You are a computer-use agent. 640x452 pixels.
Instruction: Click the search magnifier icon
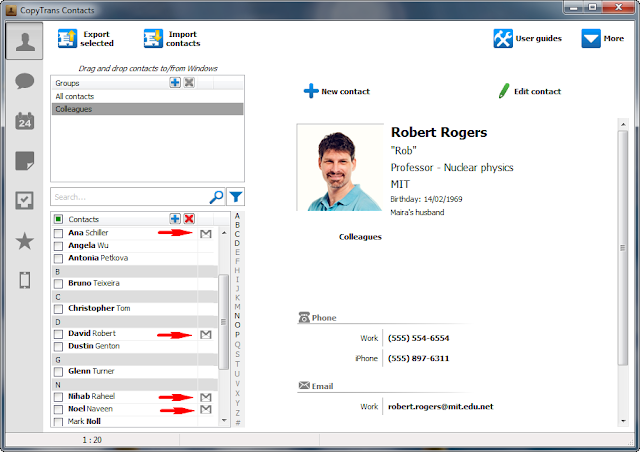pyautogui.click(x=216, y=197)
